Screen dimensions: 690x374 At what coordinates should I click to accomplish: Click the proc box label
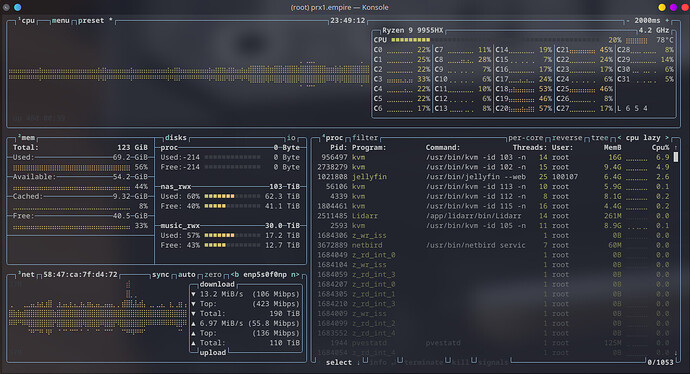point(334,138)
